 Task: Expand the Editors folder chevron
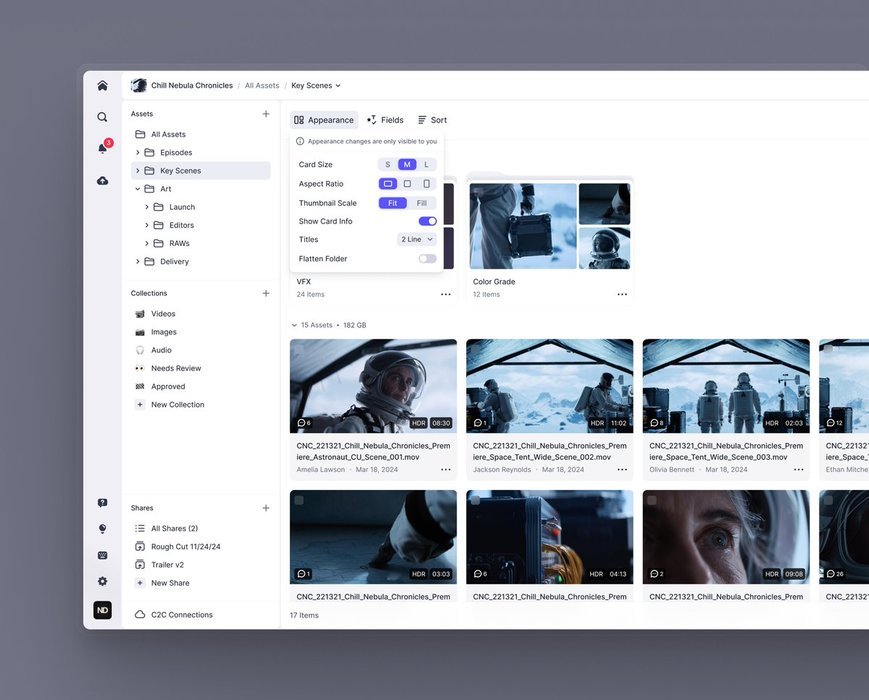coord(147,225)
